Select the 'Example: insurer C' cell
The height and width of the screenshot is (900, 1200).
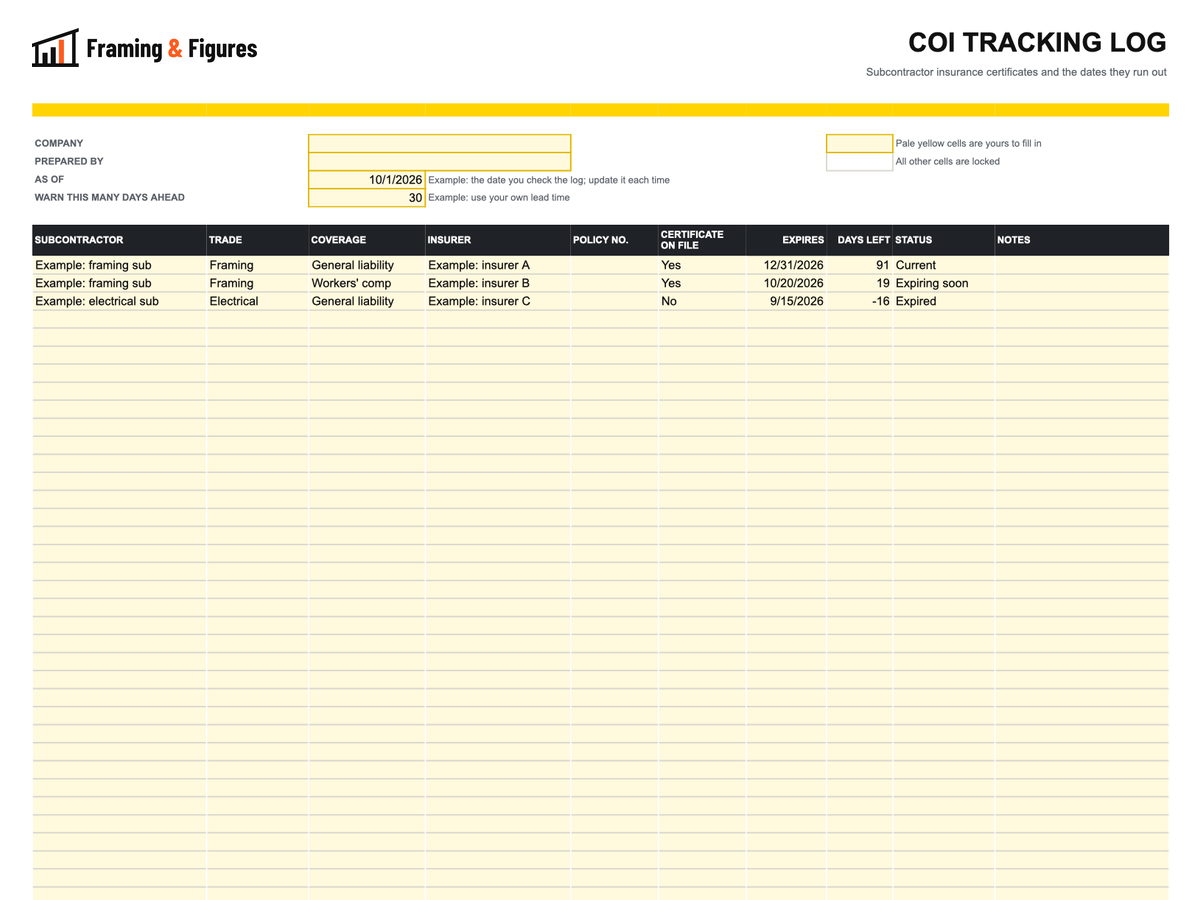tap(498, 301)
